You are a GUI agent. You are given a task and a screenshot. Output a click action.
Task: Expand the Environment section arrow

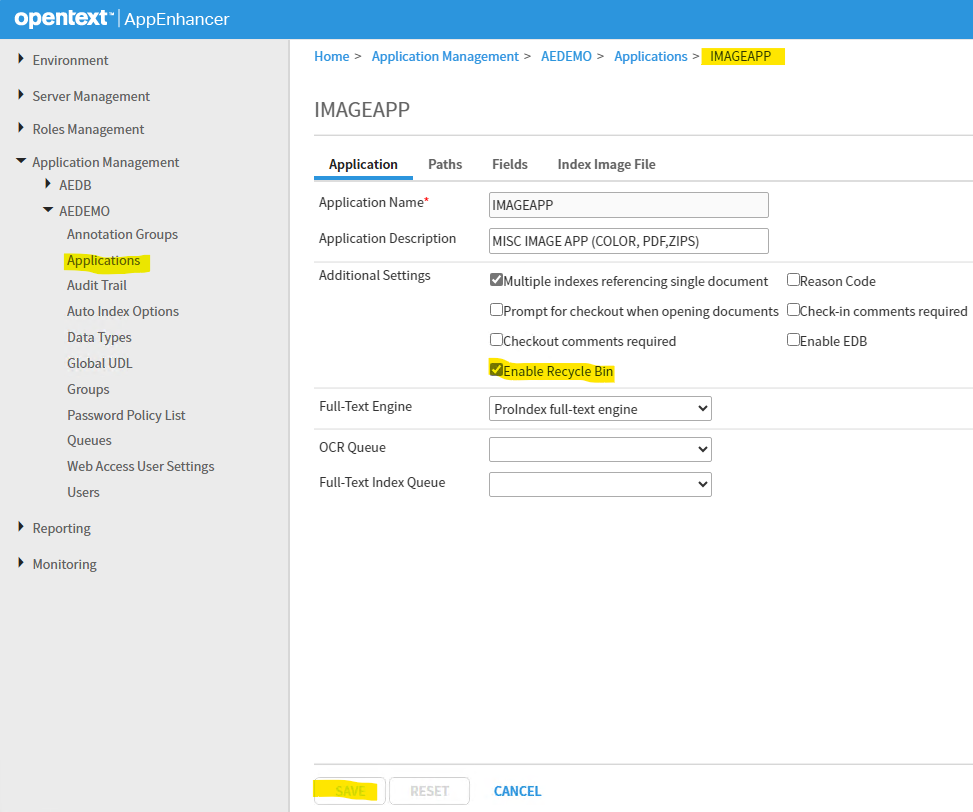21,60
